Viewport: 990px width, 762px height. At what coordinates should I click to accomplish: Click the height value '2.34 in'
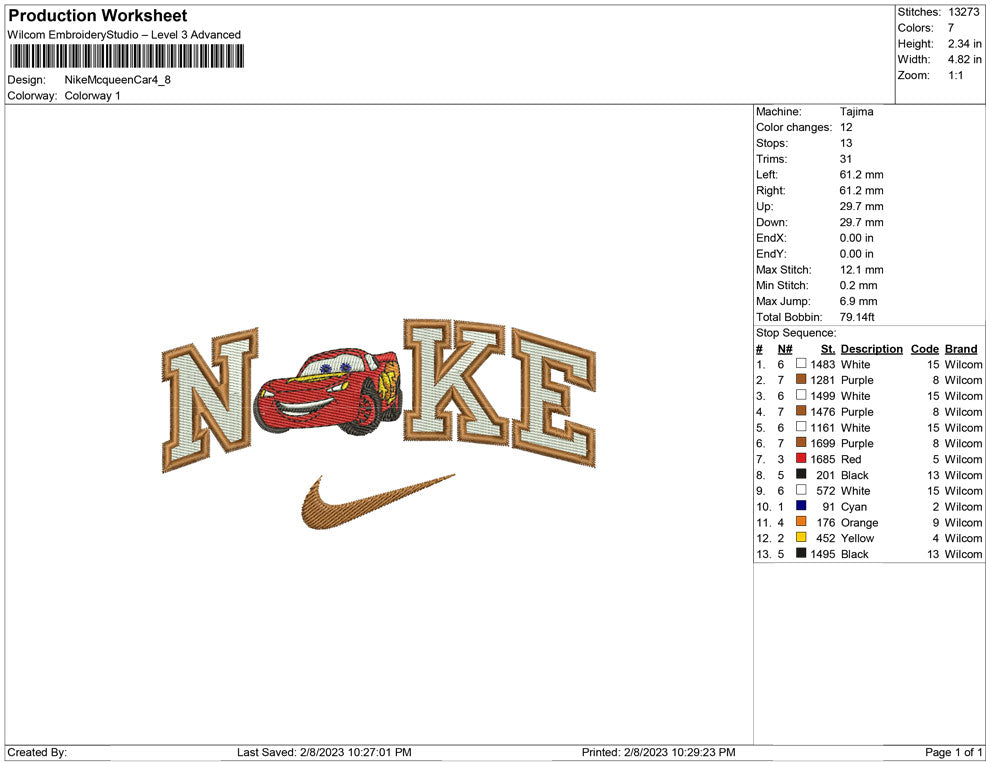click(x=964, y=44)
